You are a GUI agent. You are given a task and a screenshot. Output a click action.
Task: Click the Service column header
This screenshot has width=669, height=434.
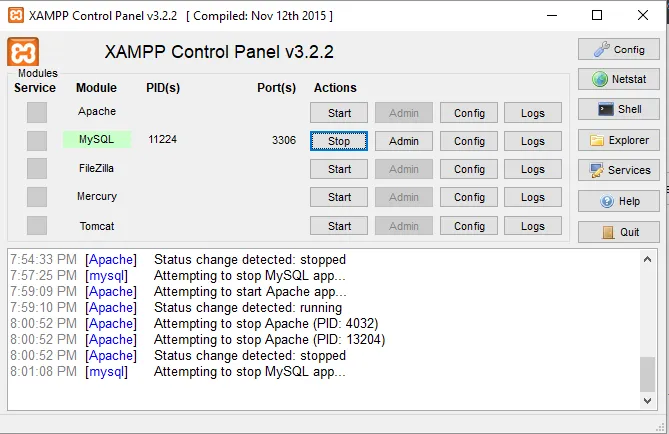point(35,87)
